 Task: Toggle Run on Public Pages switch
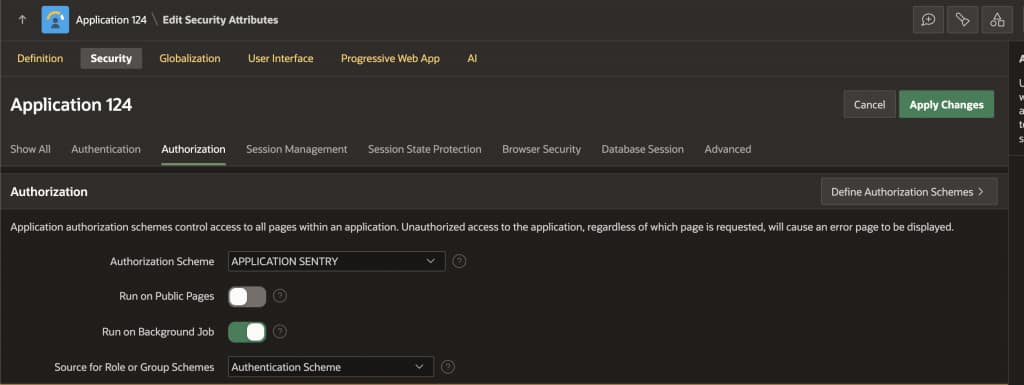[x=247, y=296]
